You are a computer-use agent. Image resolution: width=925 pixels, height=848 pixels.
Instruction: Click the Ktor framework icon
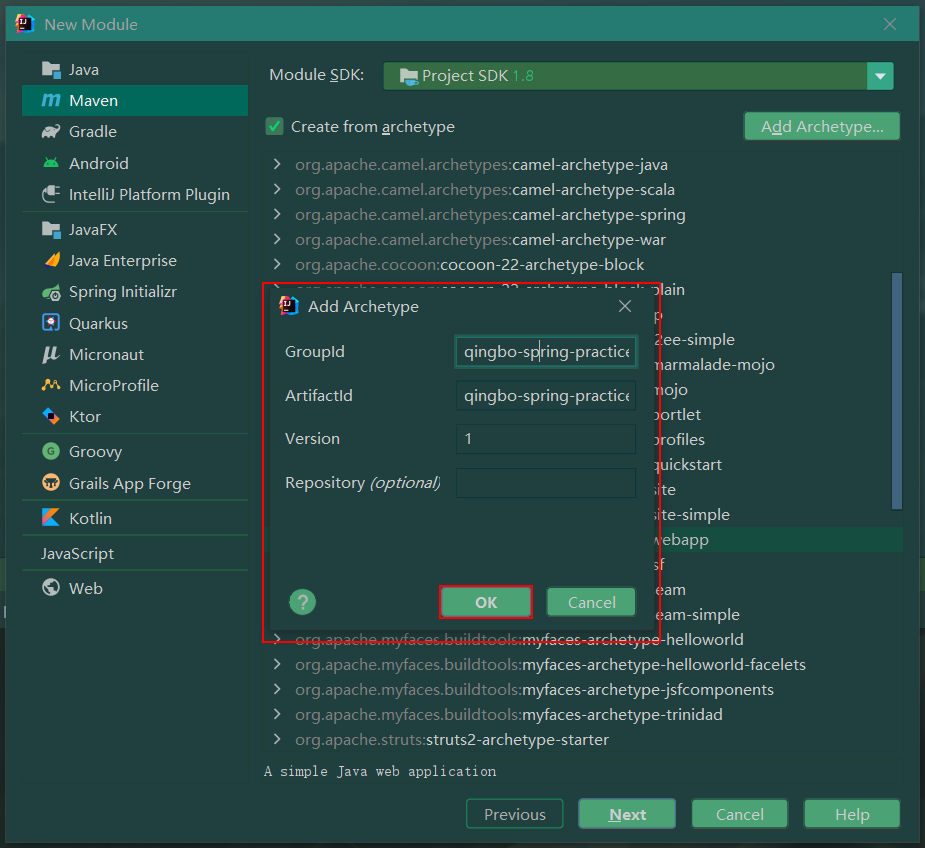click(50, 416)
